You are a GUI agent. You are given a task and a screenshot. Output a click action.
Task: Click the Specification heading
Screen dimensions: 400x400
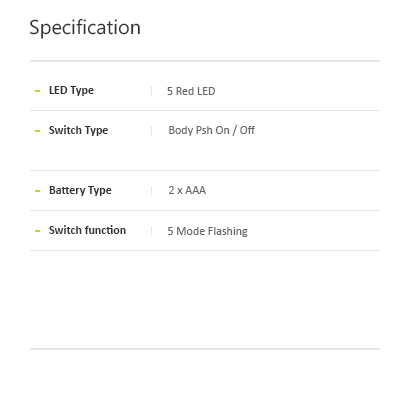[85, 28]
